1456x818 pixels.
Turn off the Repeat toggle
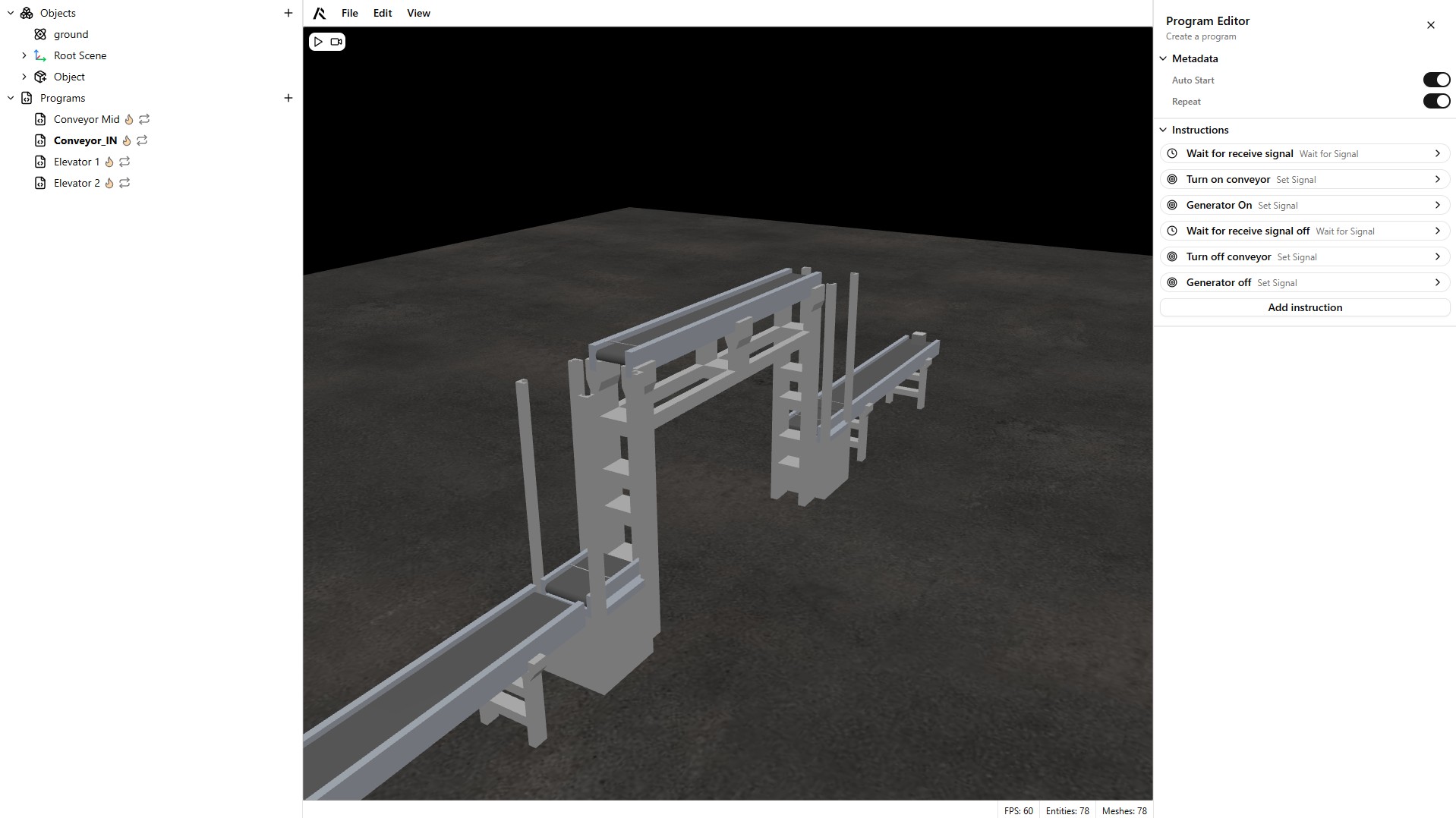(x=1436, y=101)
